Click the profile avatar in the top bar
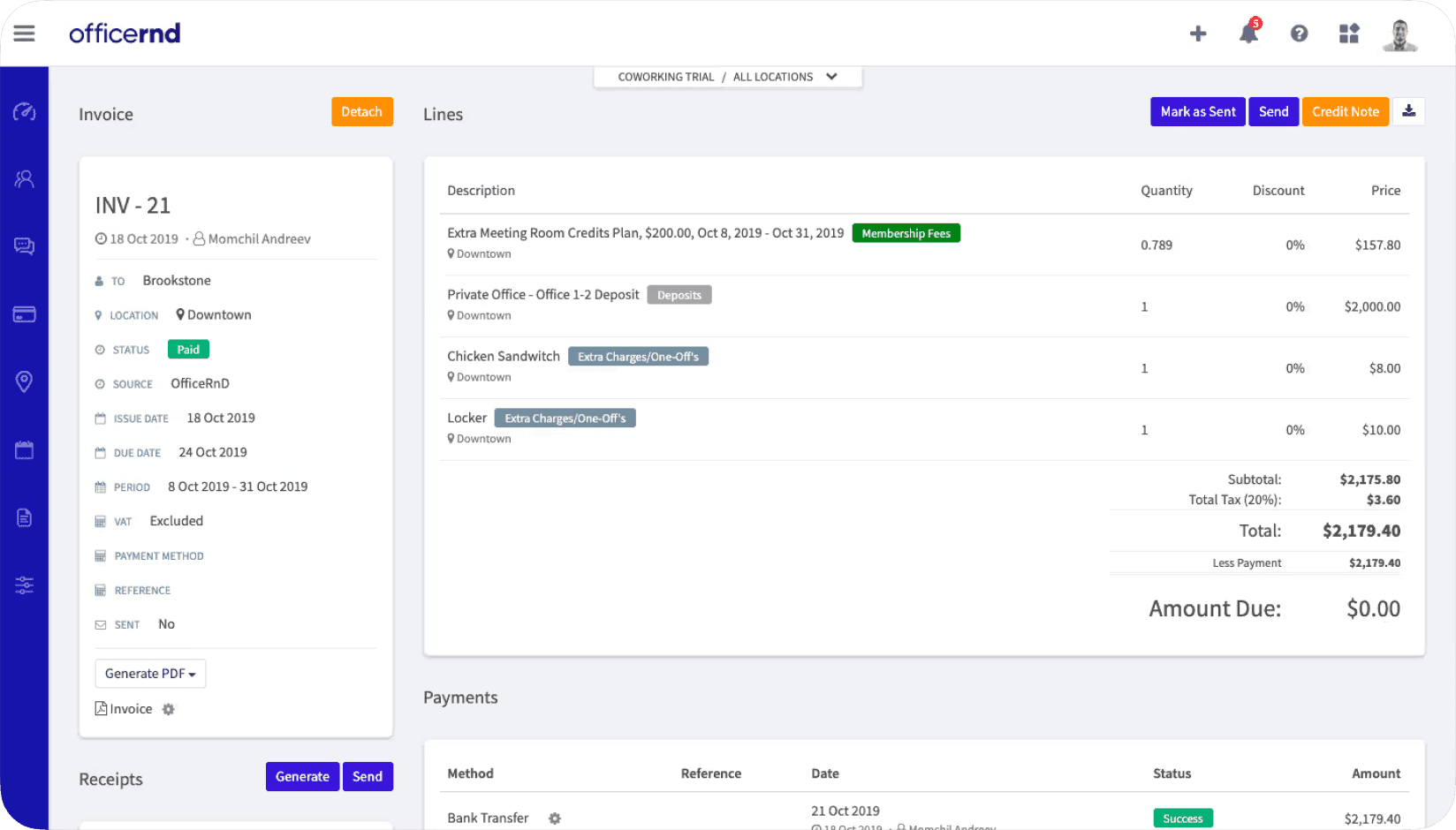 click(x=1399, y=33)
